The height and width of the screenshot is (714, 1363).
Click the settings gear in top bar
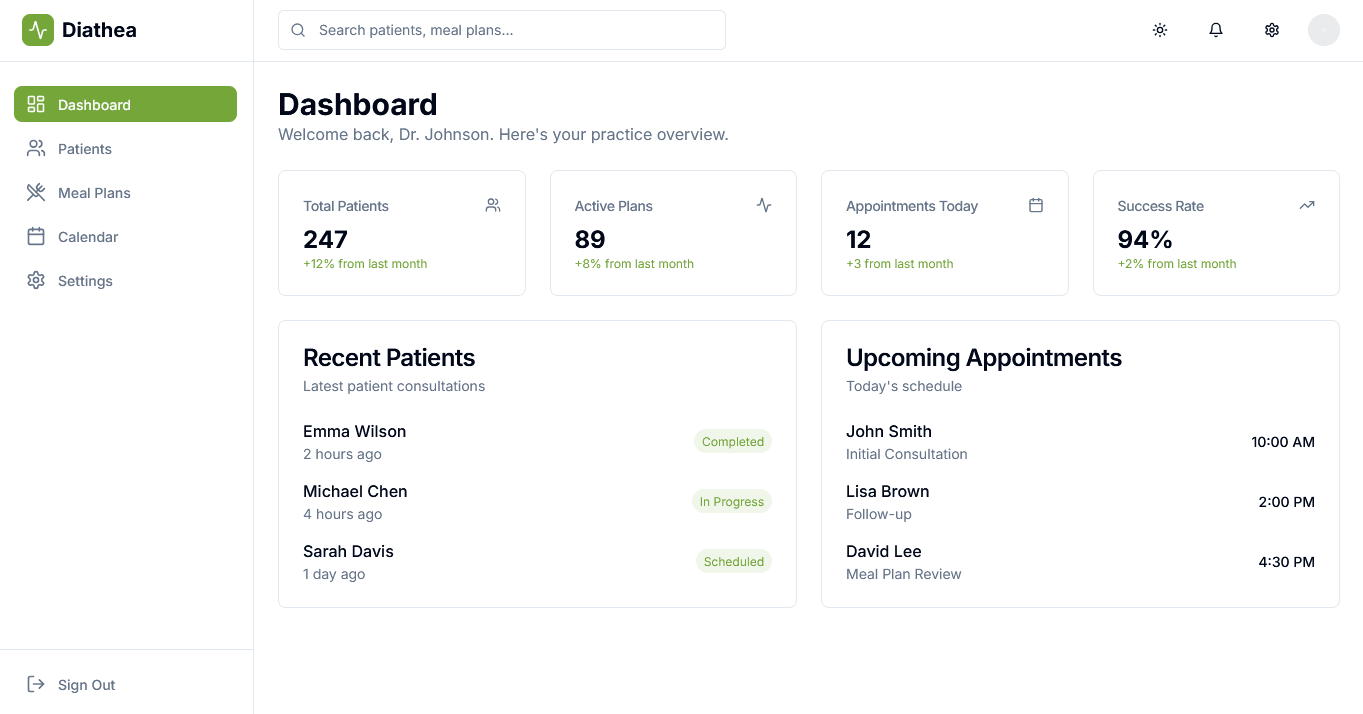[x=1271, y=30]
